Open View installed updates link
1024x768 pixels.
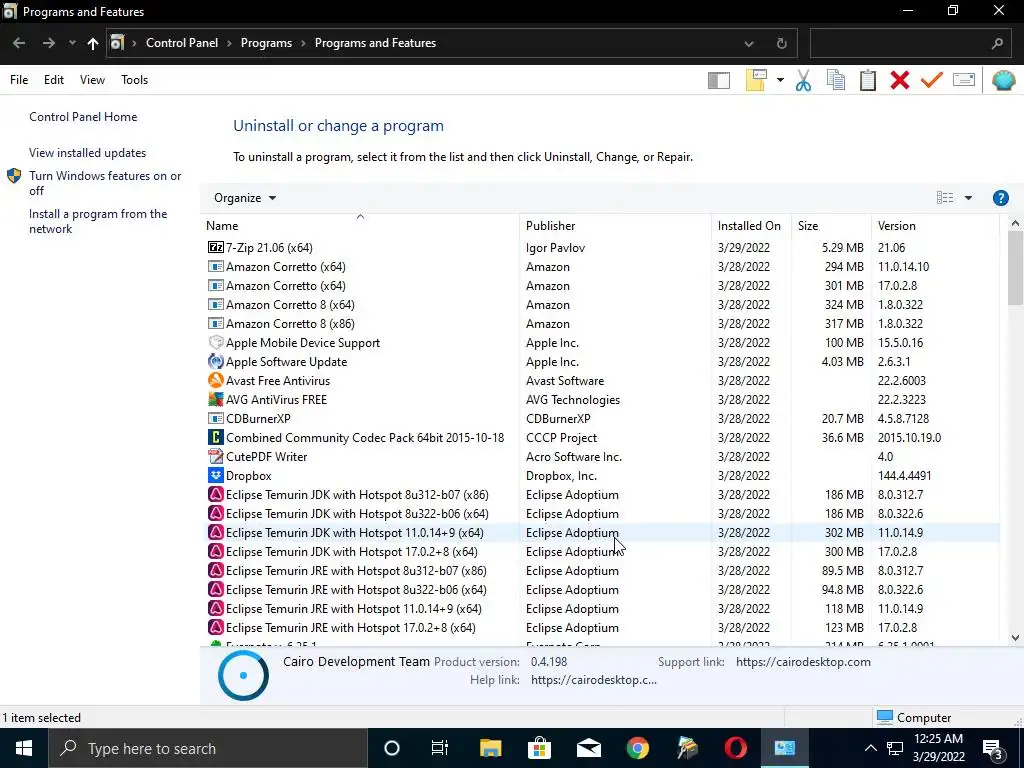[x=88, y=153]
